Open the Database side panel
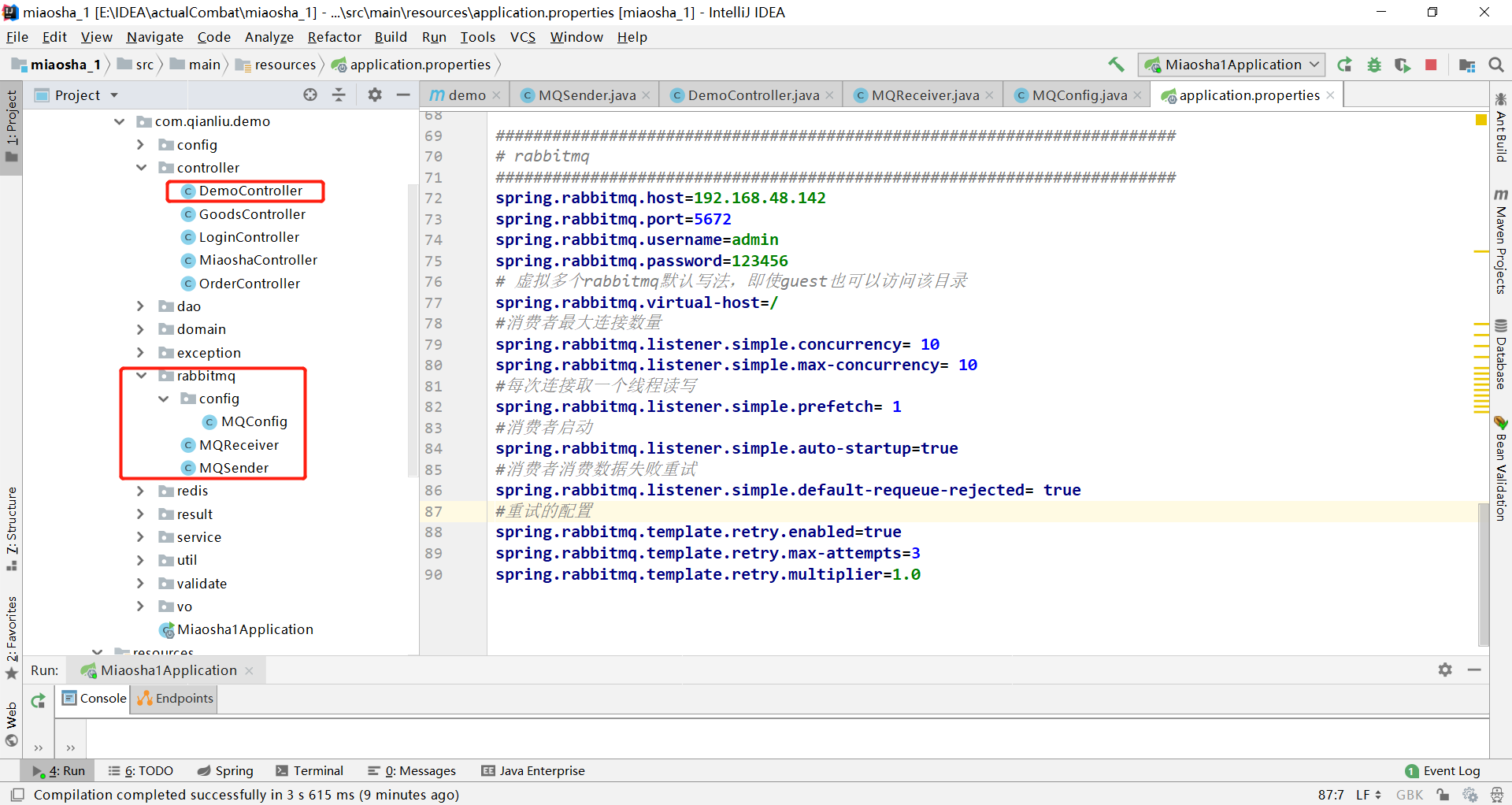The image size is (1512, 805). click(1501, 354)
